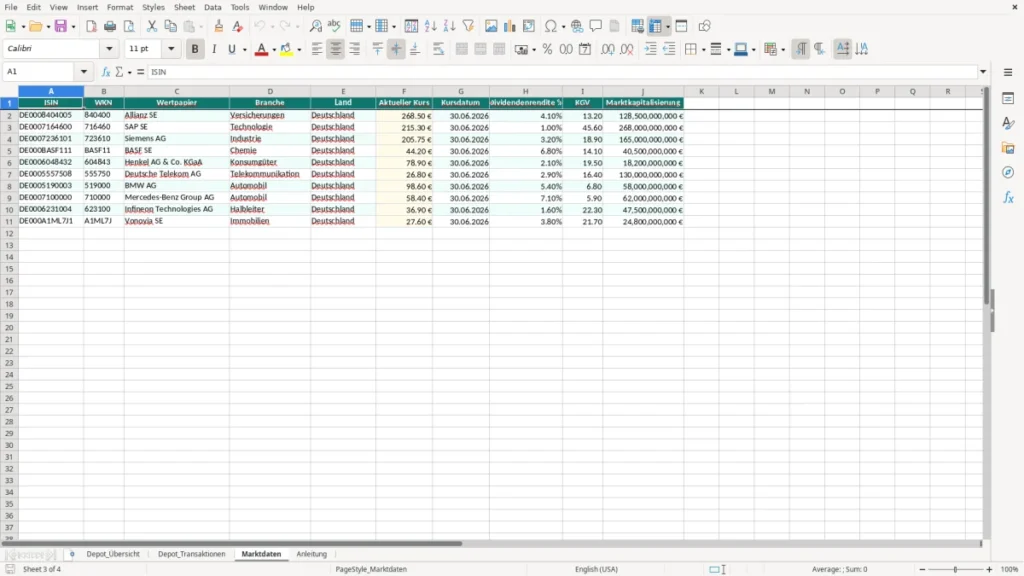The image size is (1024, 576).
Task: Open the Data menu
Action: pos(212,7)
